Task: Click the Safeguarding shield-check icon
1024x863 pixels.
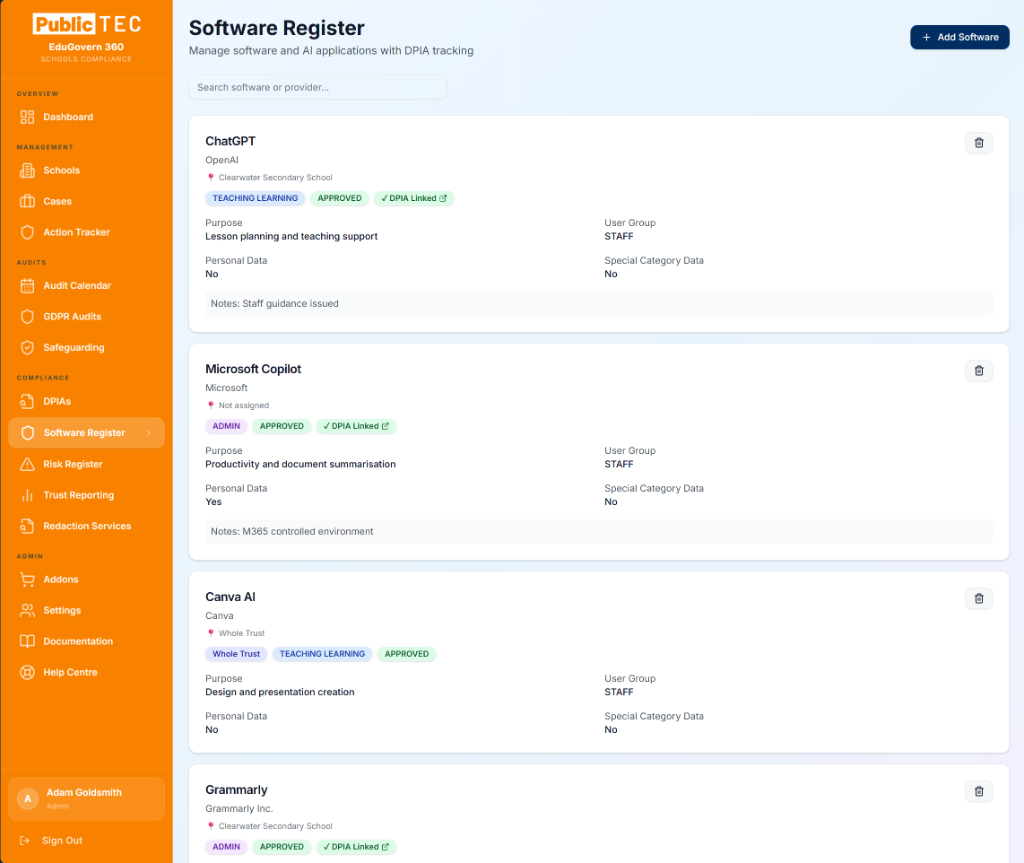Action: [27, 348]
